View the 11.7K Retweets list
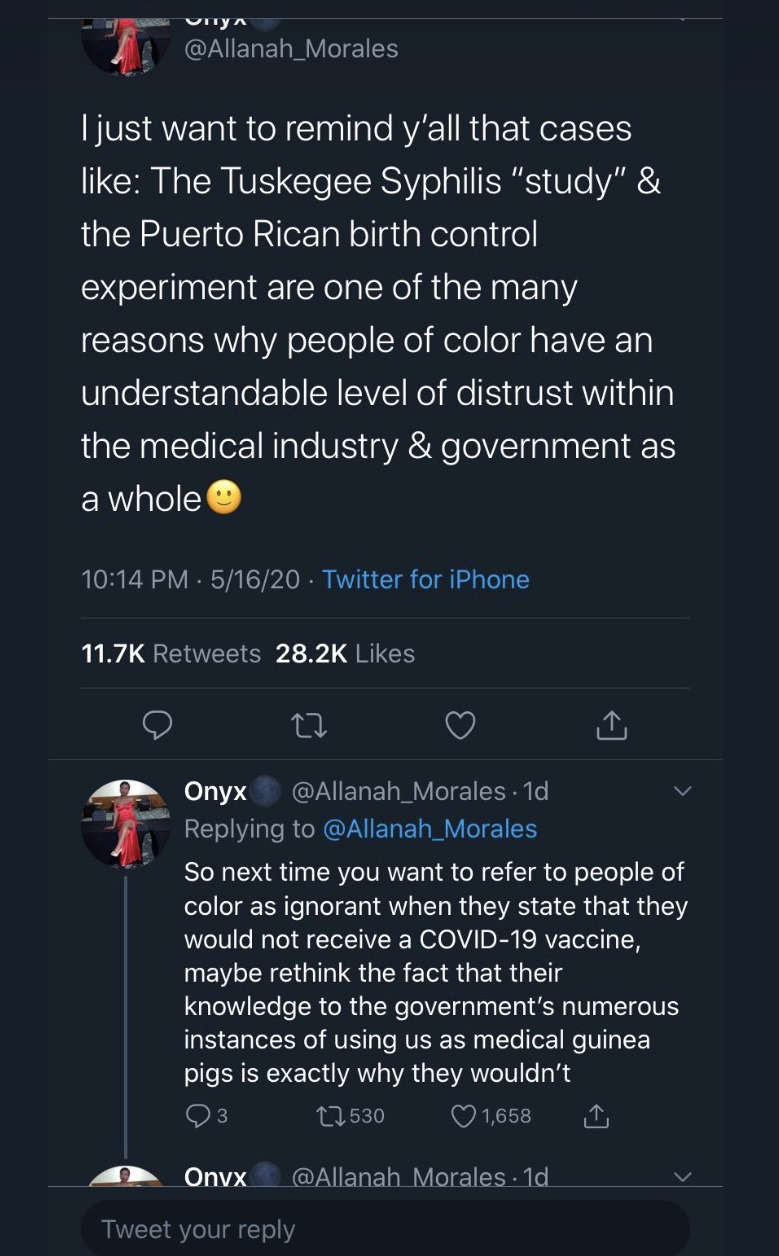The height and width of the screenshot is (1256, 779). pyautogui.click(x=170, y=653)
